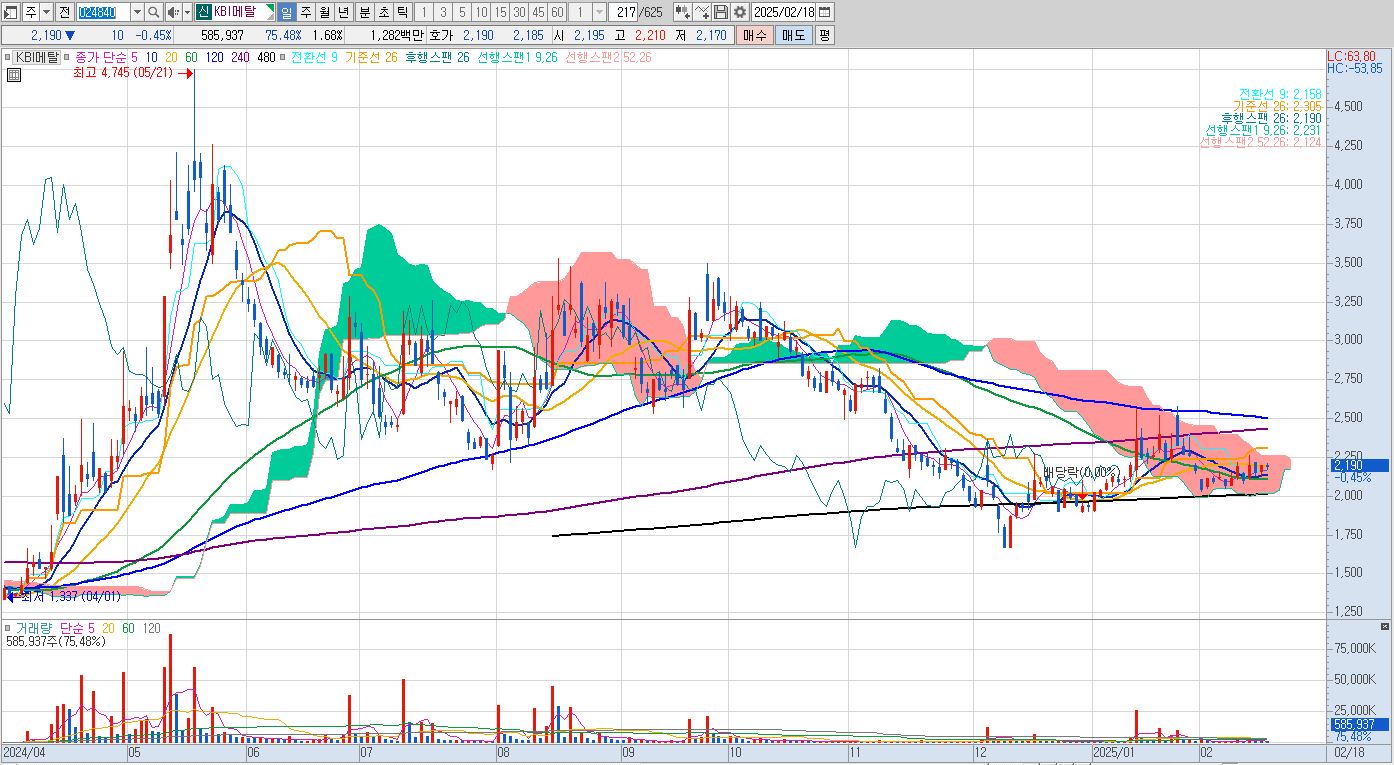Click the blue current price tag 2,190 on the axis
Image resolution: width=1394 pixels, height=765 pixels.
1357,465
